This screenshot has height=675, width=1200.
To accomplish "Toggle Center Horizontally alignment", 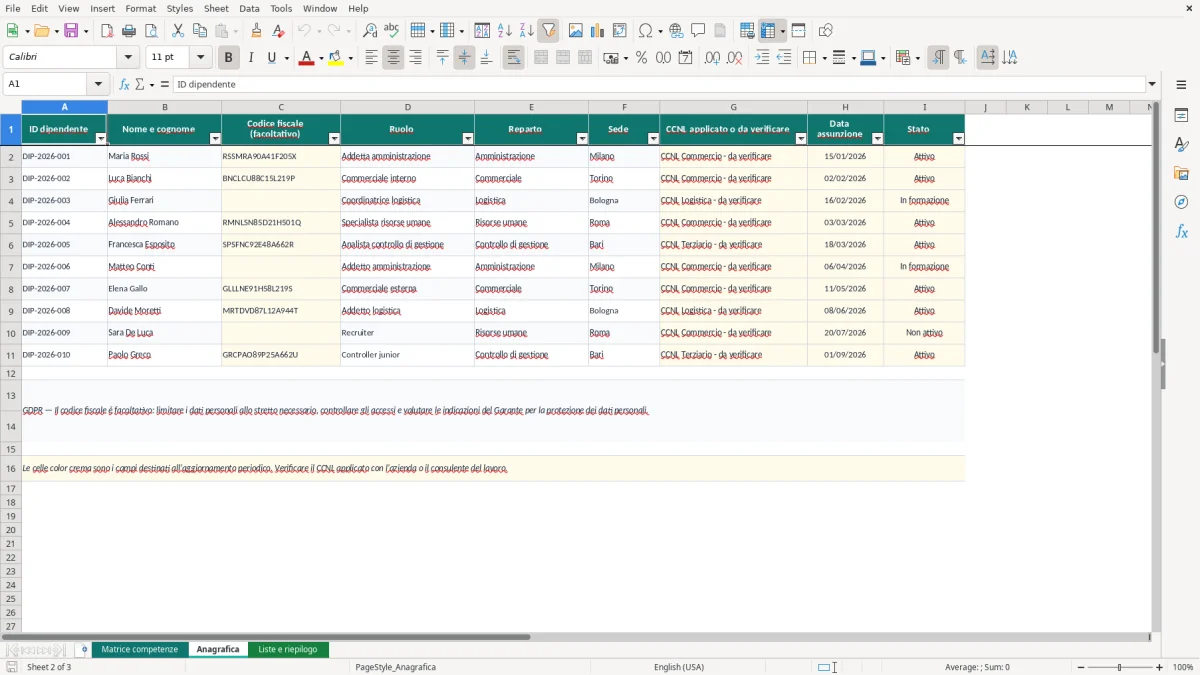I will 393,58.
